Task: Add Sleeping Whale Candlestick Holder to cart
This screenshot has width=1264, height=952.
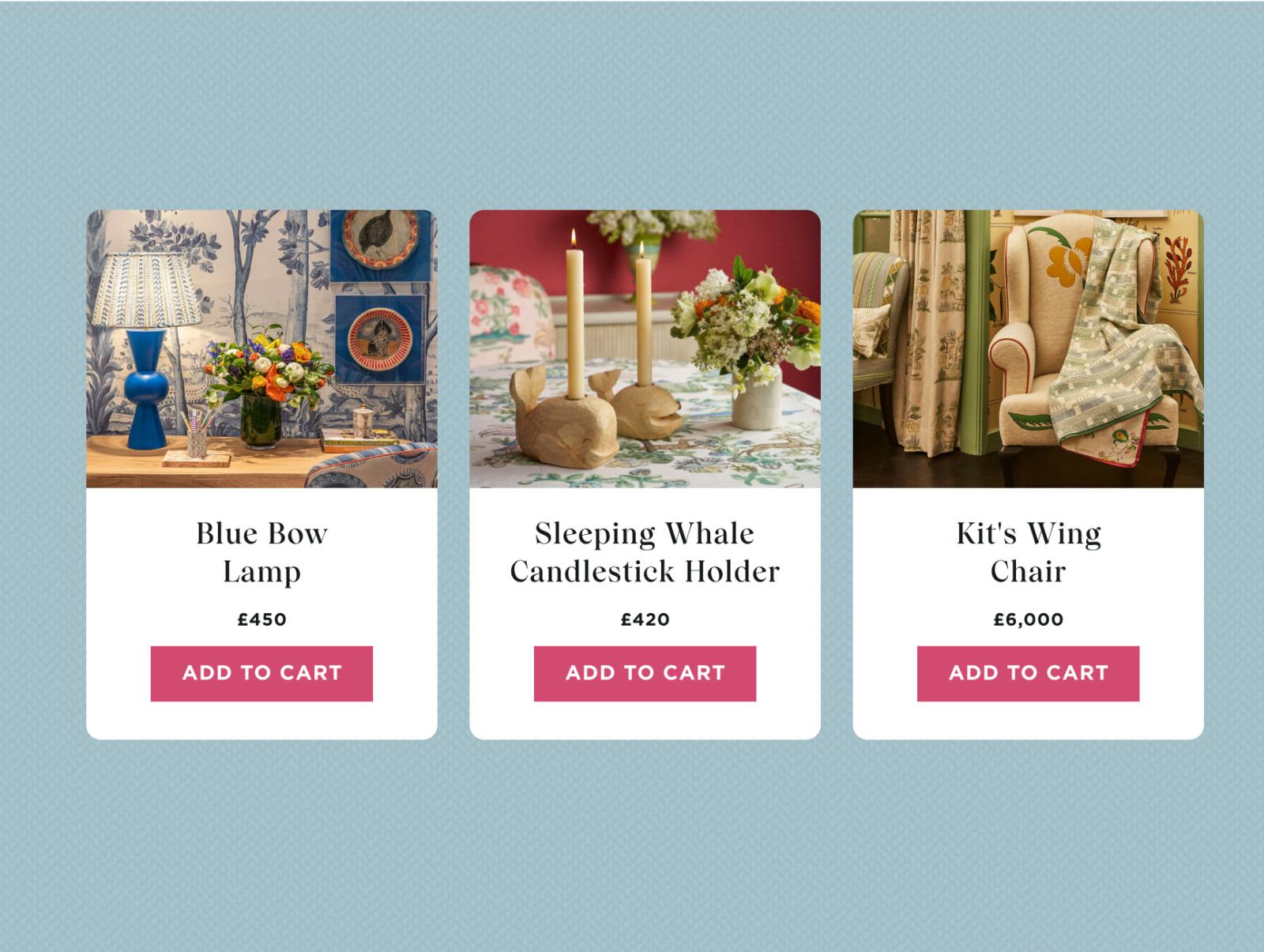Action: pos(645,673)
